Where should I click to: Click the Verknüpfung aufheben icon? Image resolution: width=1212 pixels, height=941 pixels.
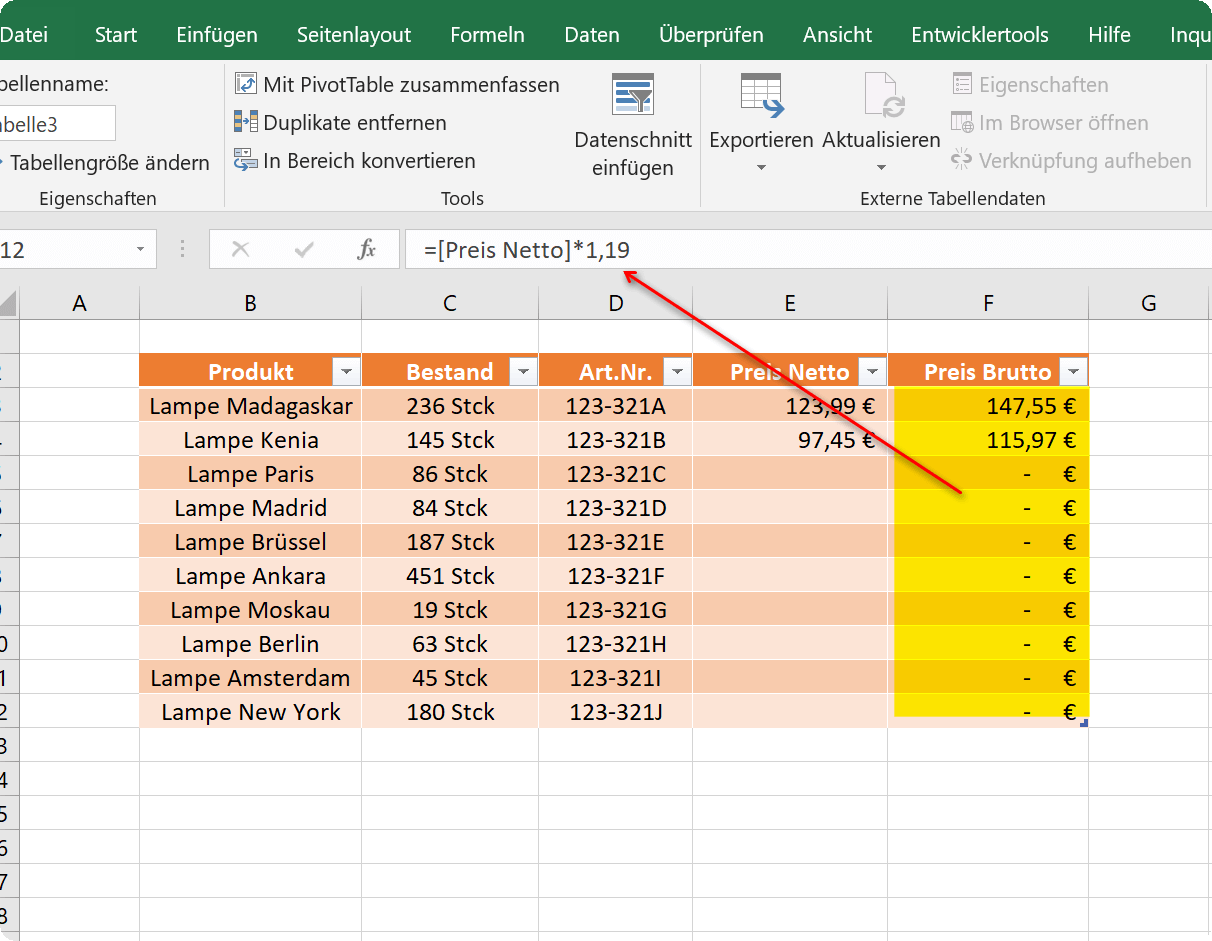point(962,160)
